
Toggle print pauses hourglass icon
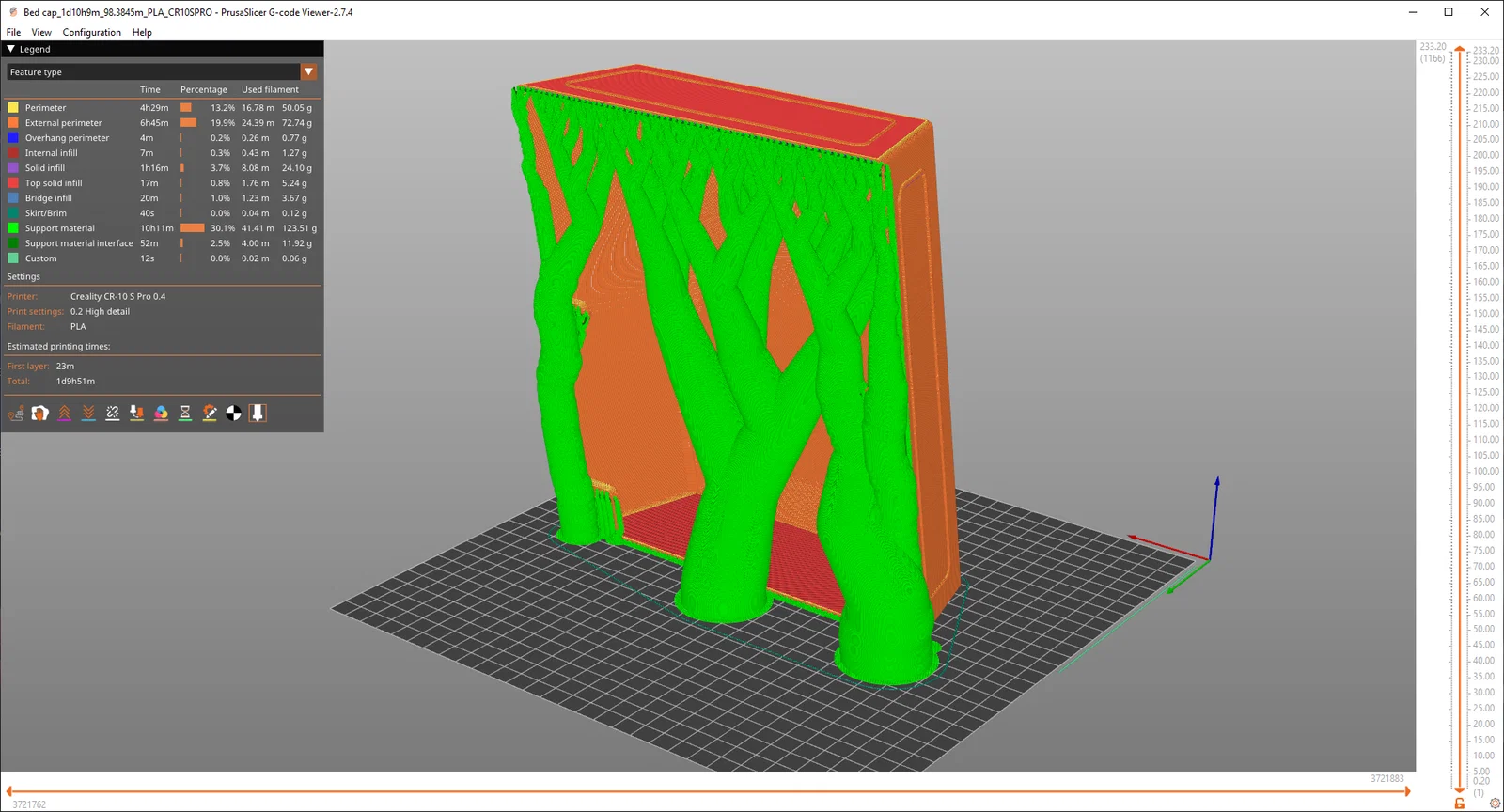tap(185, 413)
